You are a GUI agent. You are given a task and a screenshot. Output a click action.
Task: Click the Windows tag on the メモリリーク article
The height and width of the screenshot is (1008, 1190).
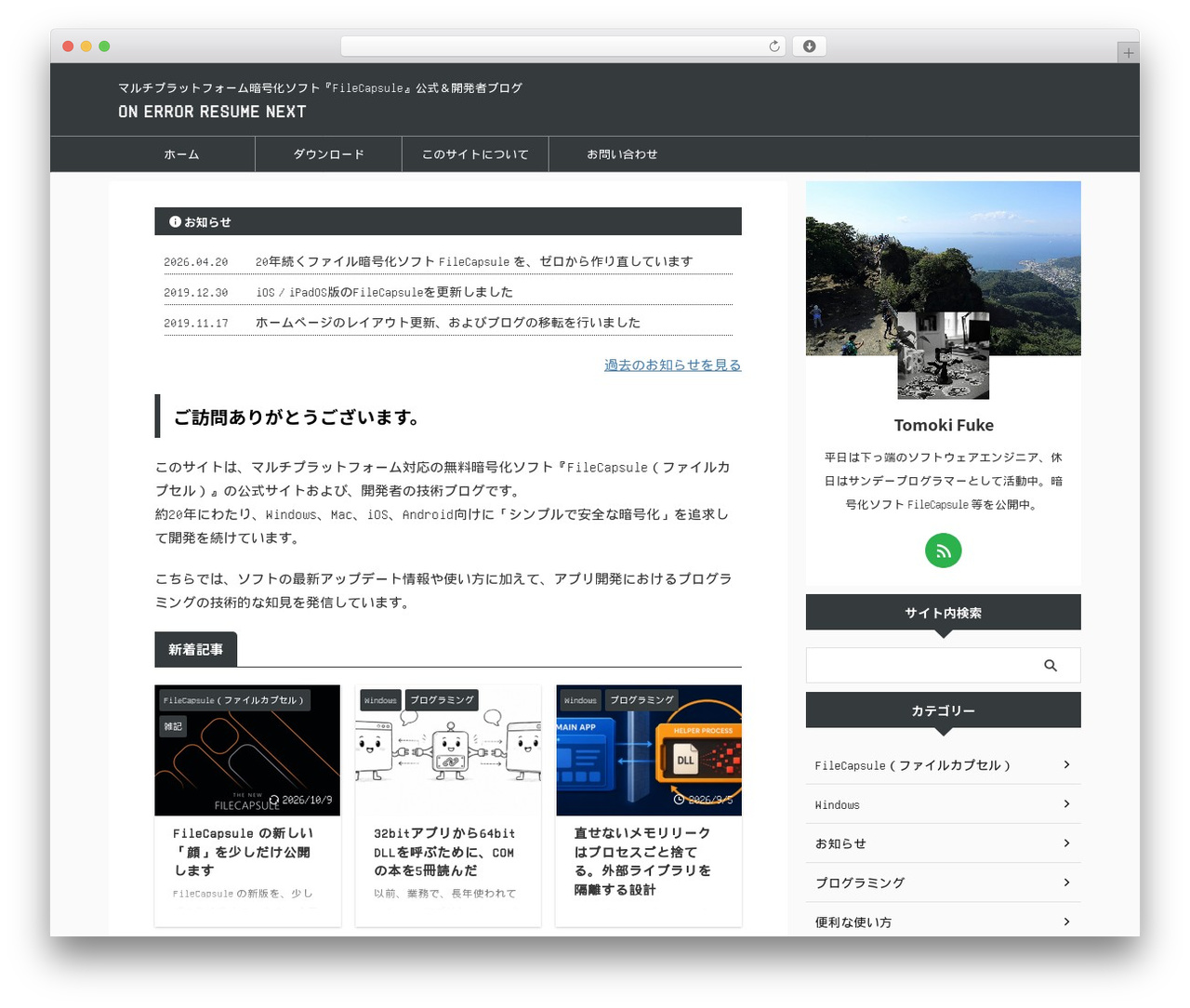[x=580, y=700]
